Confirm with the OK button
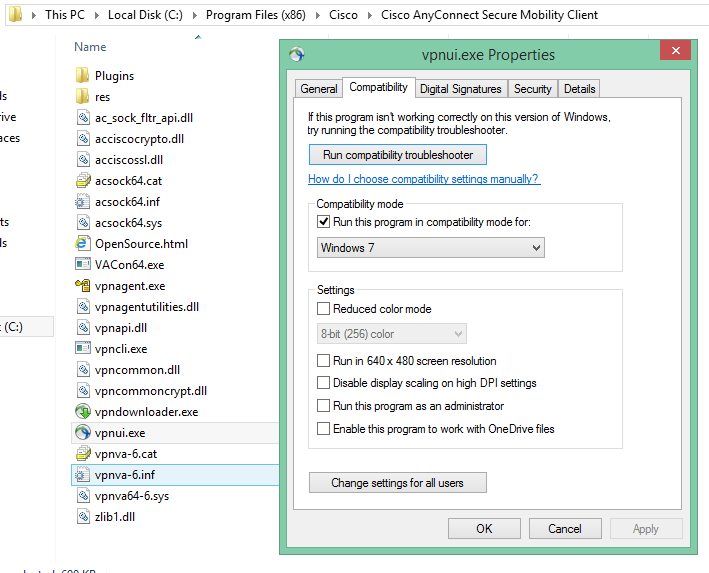Screen dimensions: 709x573 pos(484,528)
